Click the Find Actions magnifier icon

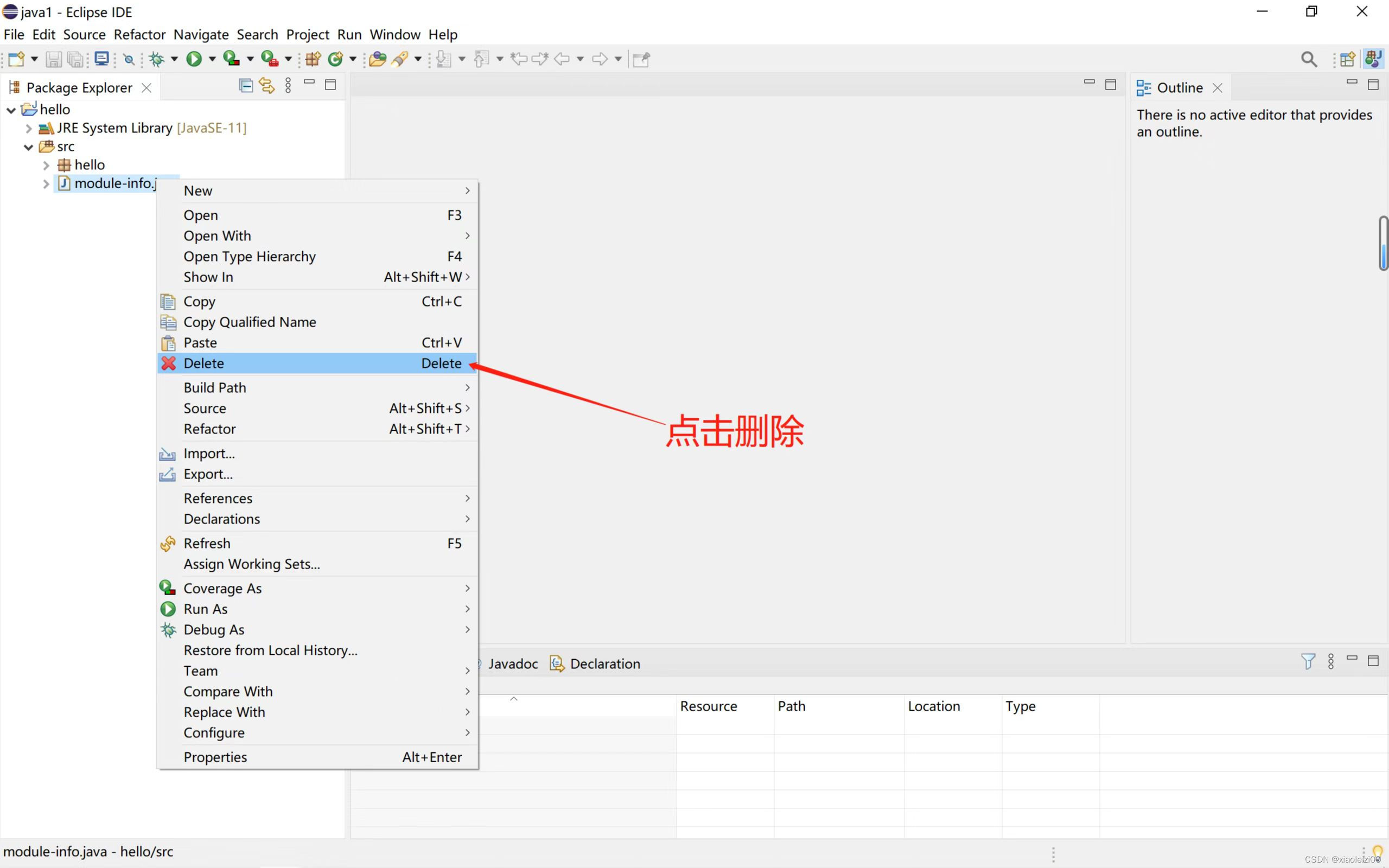[x=1309, y=59]
